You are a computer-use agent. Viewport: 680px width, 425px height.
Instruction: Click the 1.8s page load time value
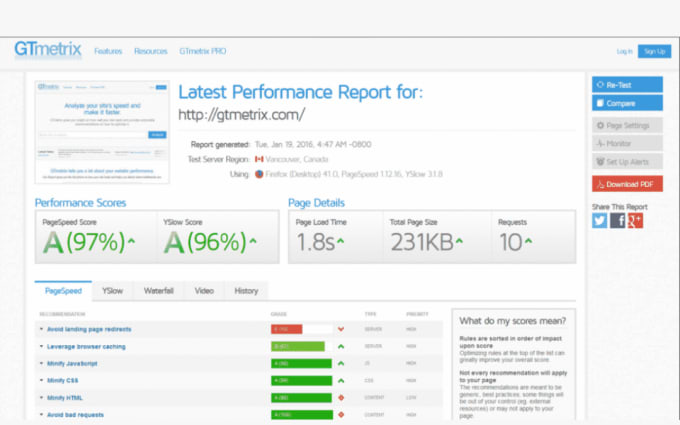[x=315, y=242]
